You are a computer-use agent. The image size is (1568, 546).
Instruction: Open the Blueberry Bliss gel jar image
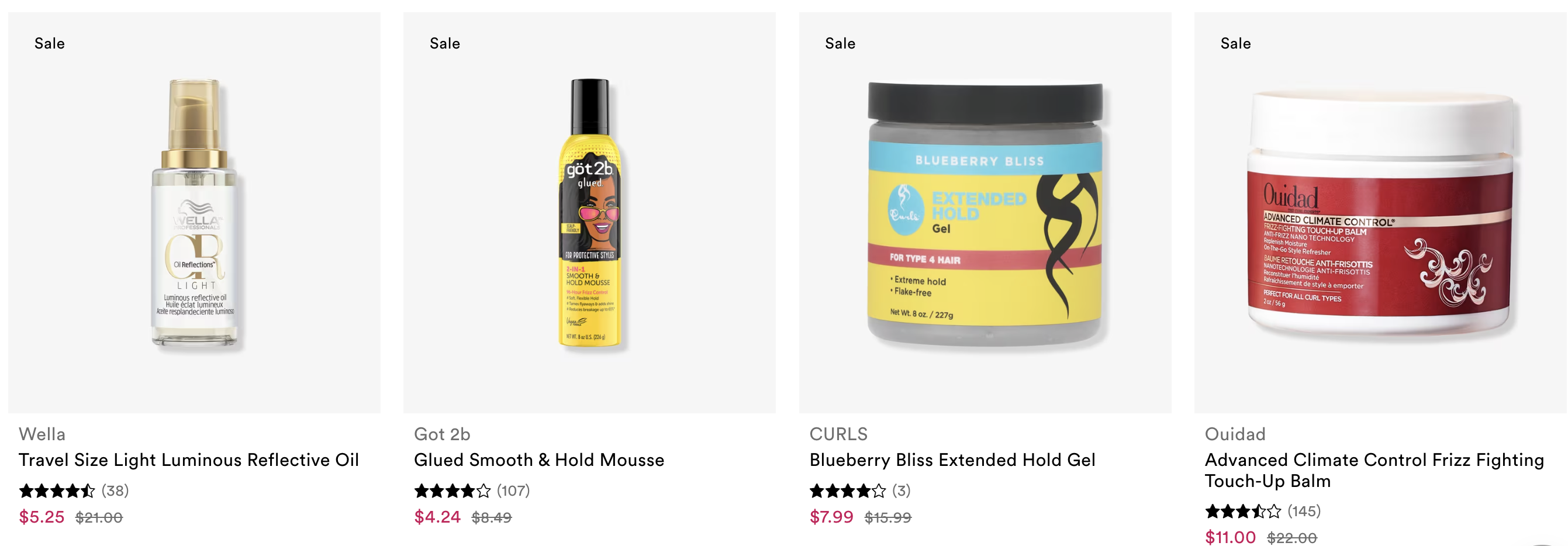(985, 212)
